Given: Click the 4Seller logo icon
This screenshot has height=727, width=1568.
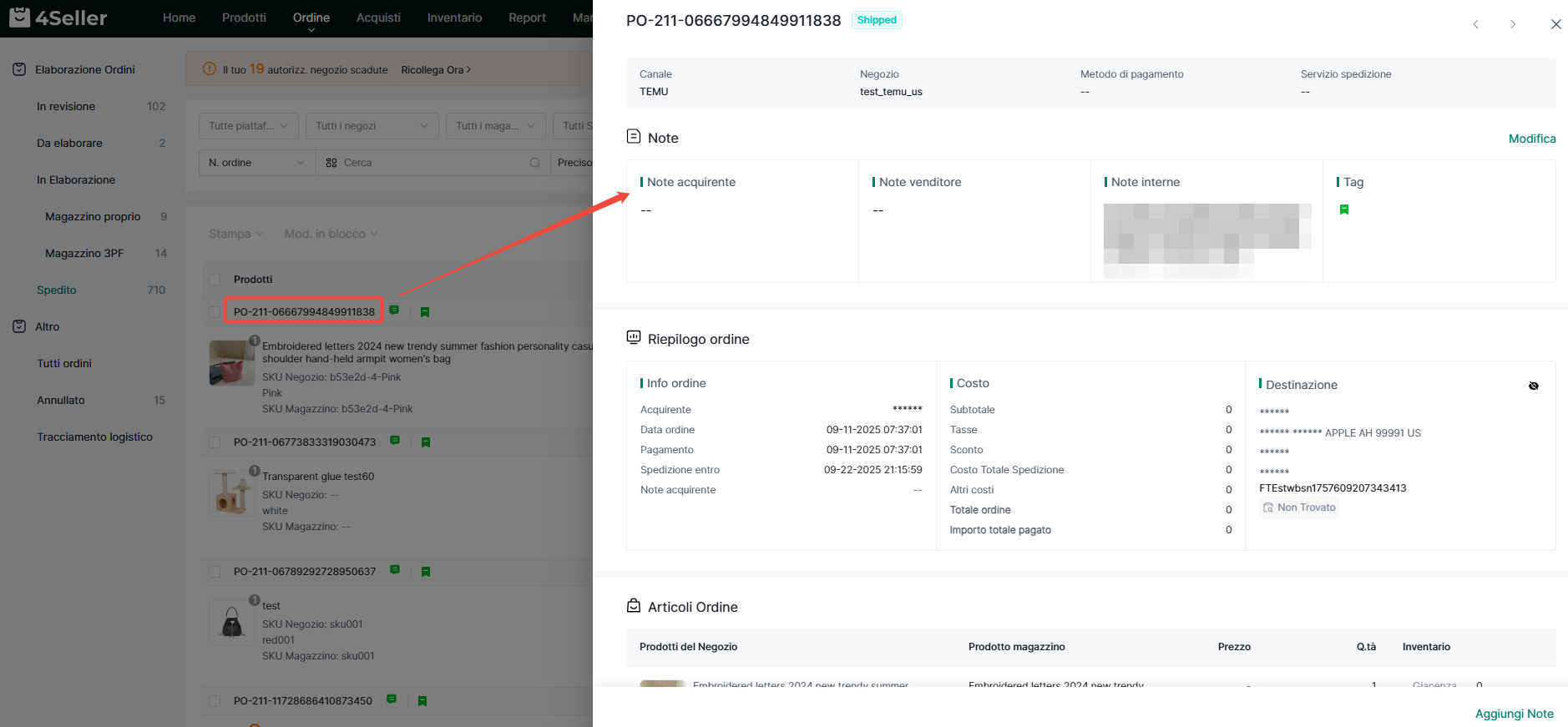Looking at the screenshot, I should pos(20,18).
